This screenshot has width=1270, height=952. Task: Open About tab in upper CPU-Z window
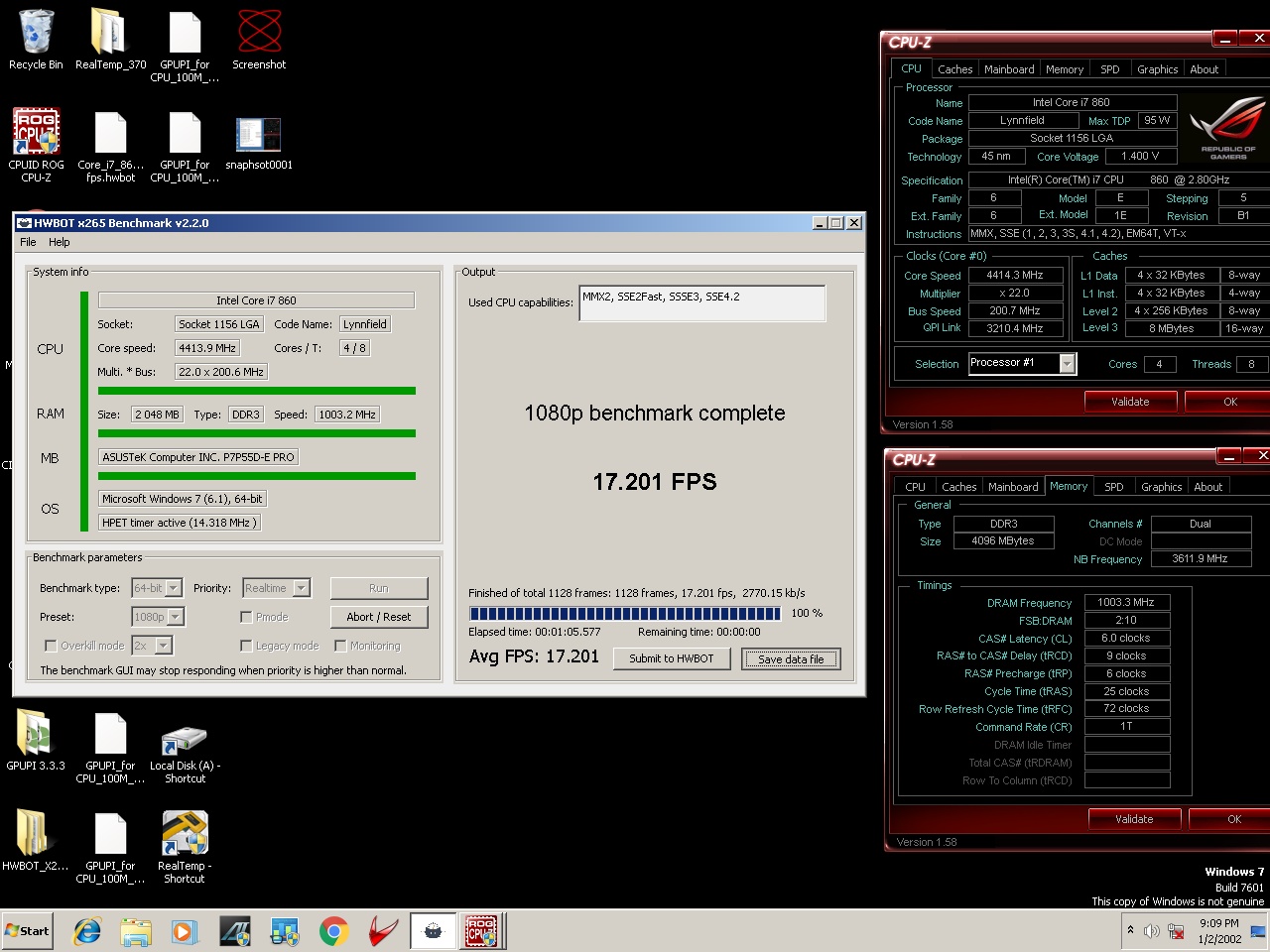1205,69
